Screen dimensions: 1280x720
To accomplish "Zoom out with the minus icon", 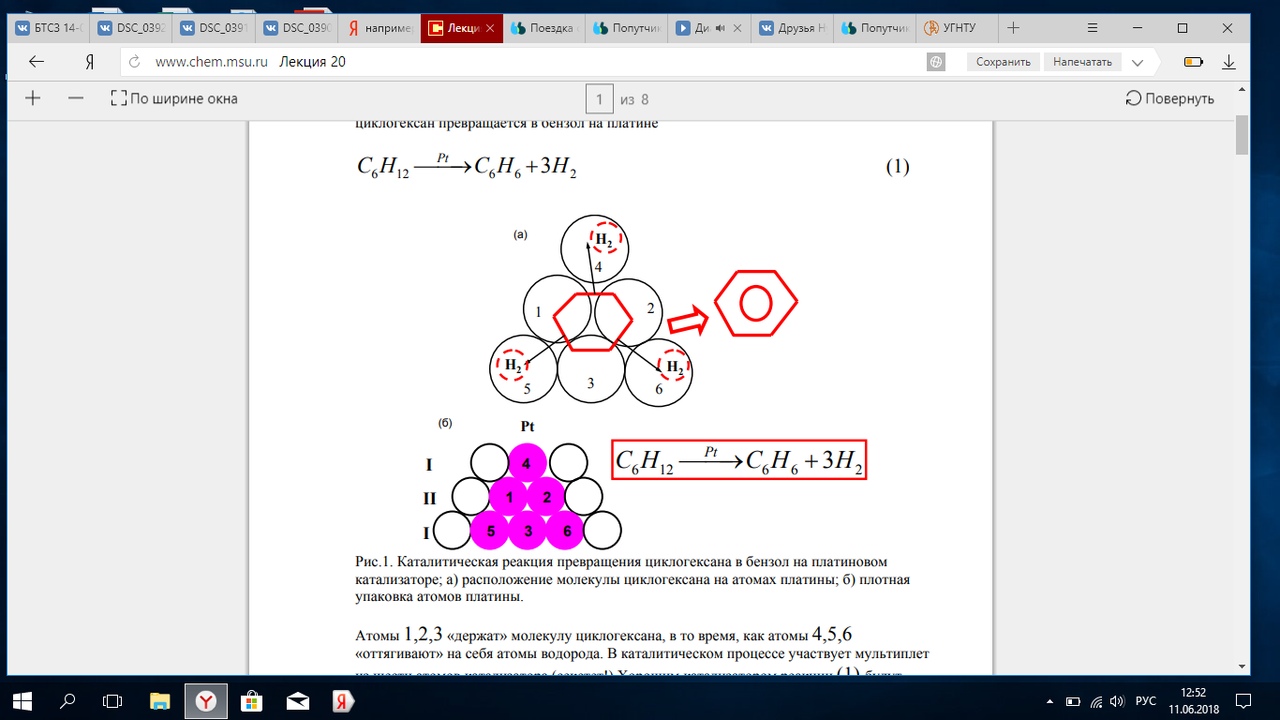I will 76,98.
